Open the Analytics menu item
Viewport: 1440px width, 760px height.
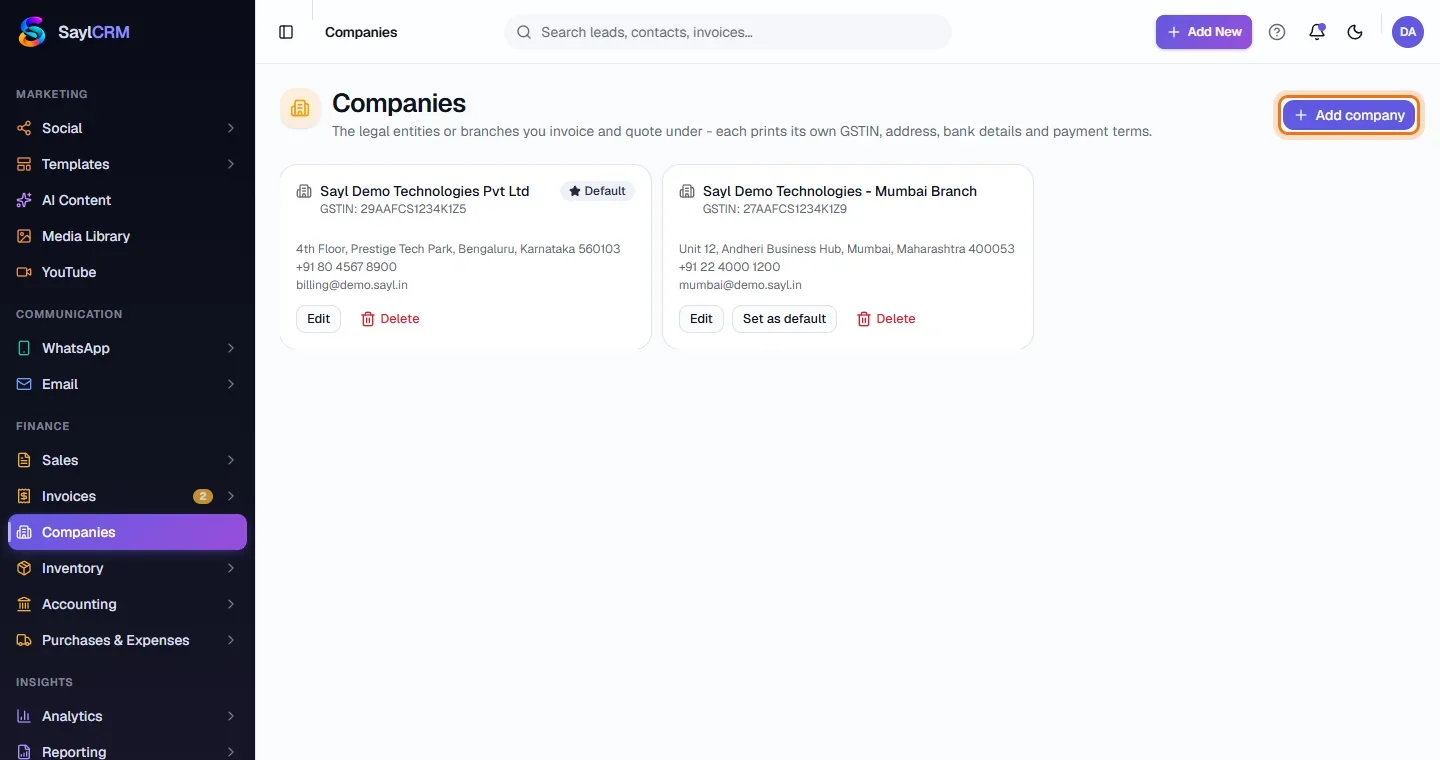127,716
